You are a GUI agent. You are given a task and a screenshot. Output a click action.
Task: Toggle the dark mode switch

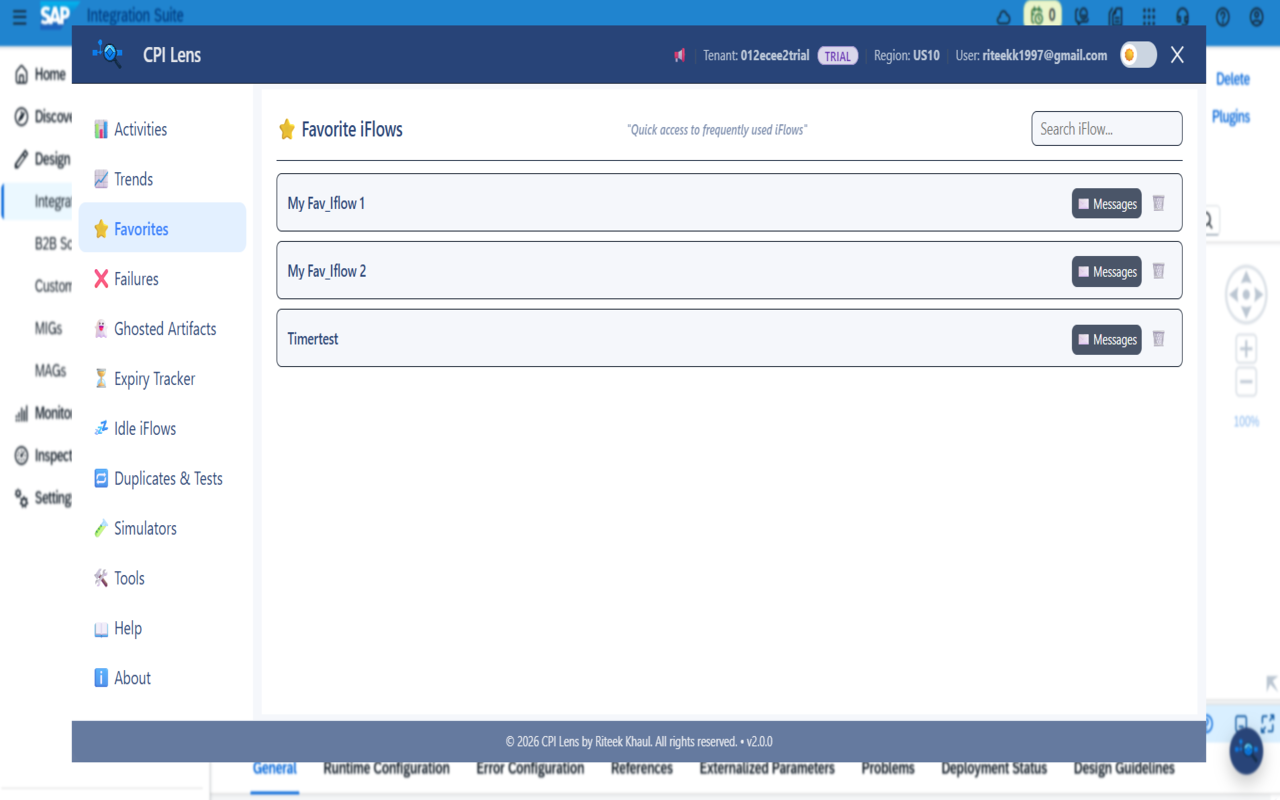click(1138, 55)
